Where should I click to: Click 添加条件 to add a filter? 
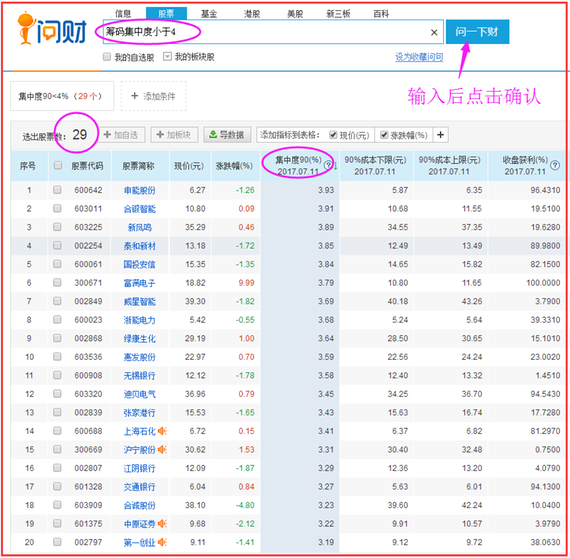pos(153,96)
